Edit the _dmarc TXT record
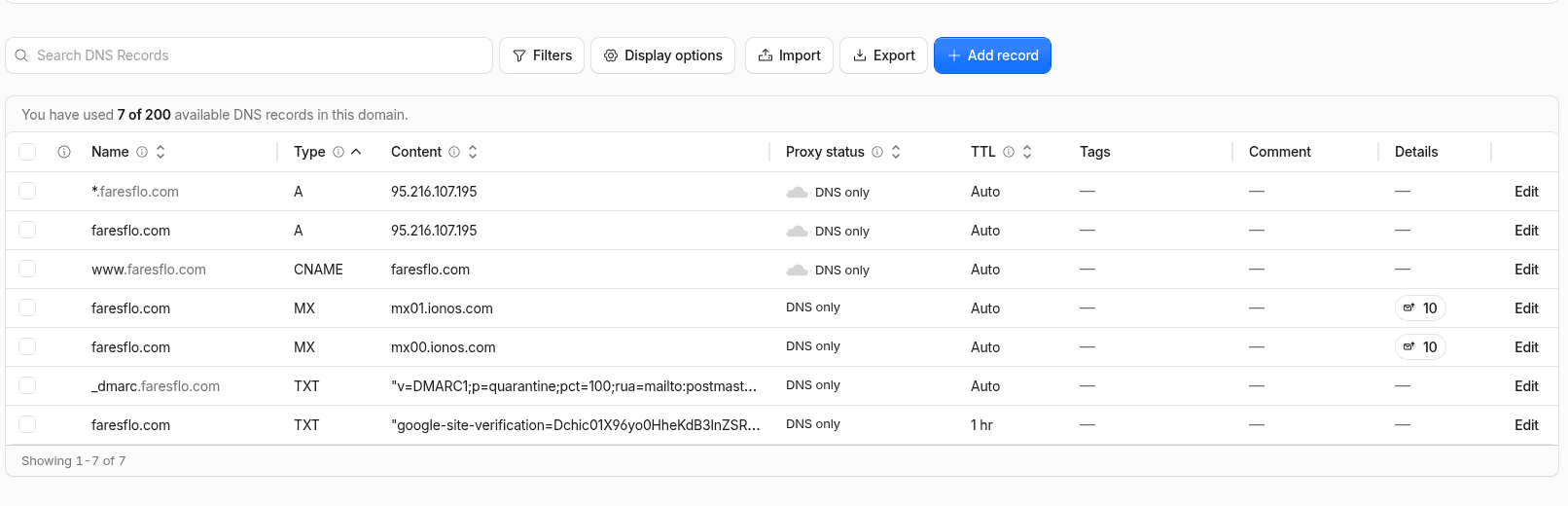 tap(1526, 386)
